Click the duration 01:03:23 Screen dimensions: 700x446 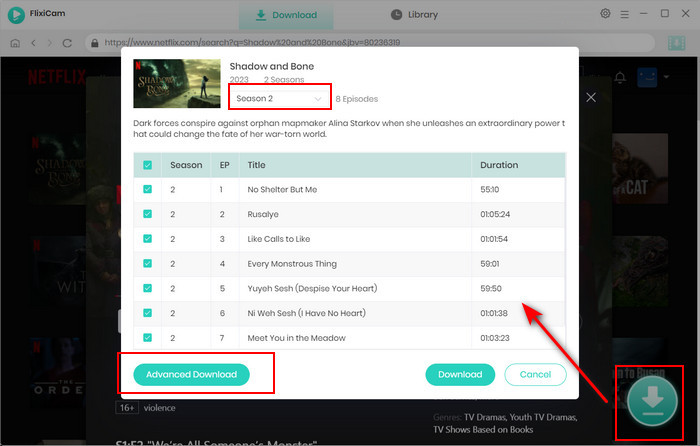(495, 338)
